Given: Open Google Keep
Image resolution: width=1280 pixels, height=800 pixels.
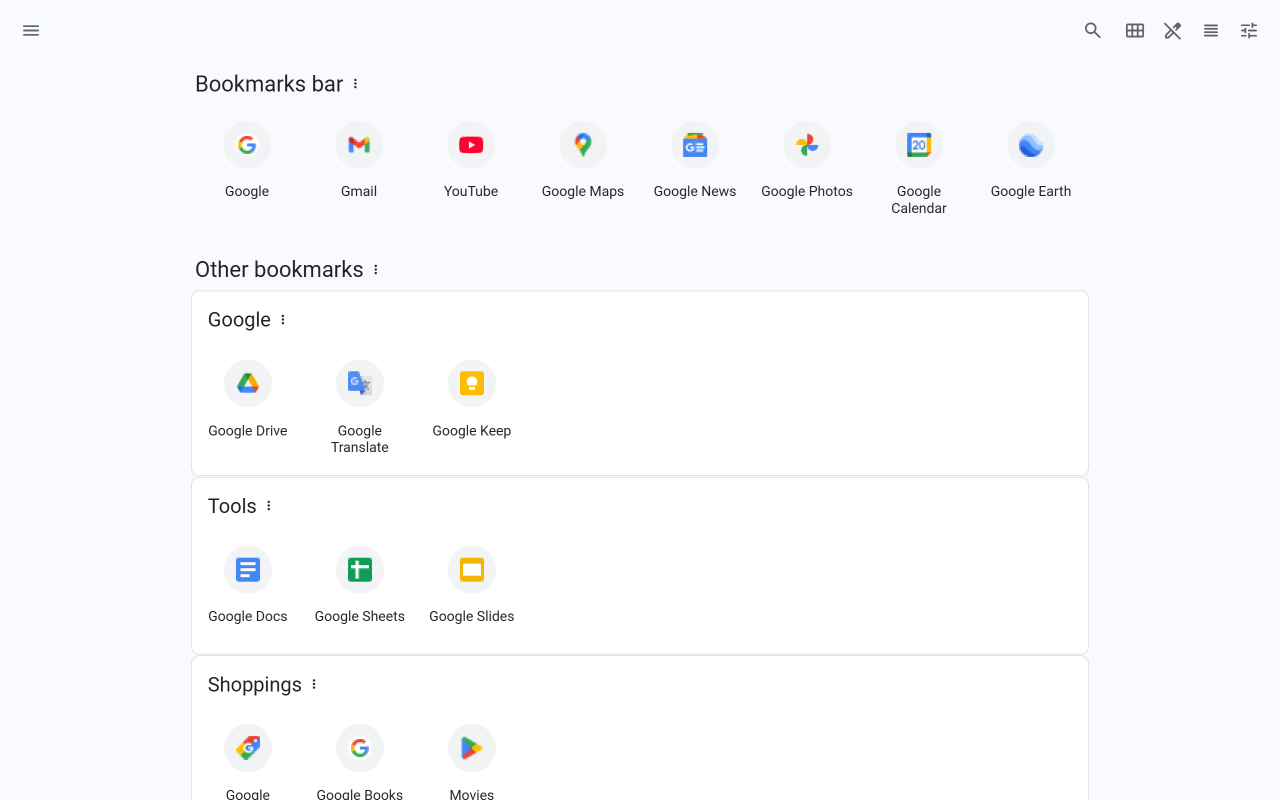Looking at the screenshot, I should pos(471,383).
